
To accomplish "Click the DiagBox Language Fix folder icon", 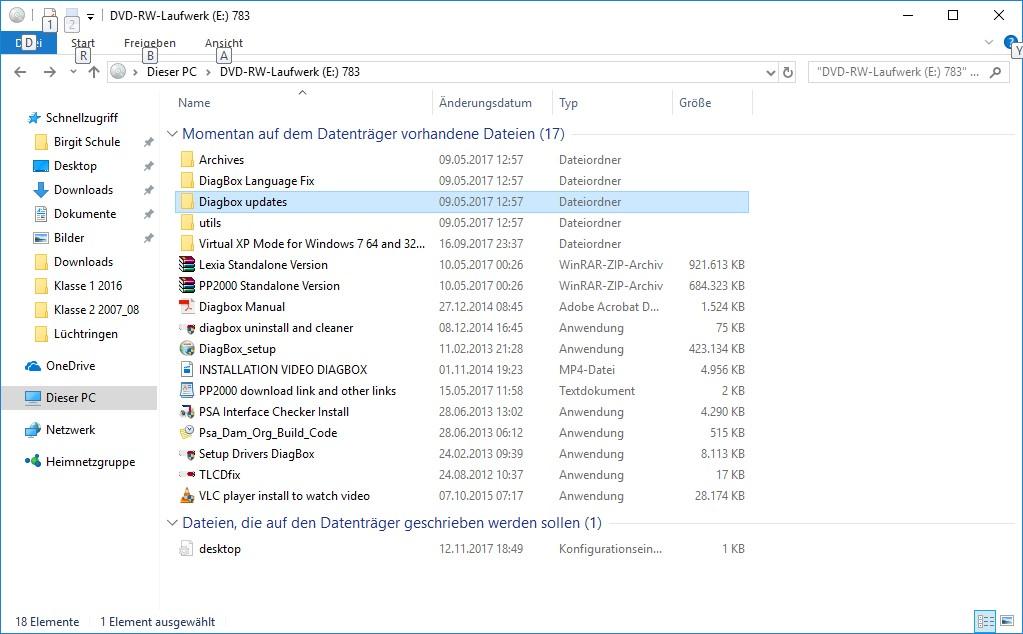I will point(187,181).
